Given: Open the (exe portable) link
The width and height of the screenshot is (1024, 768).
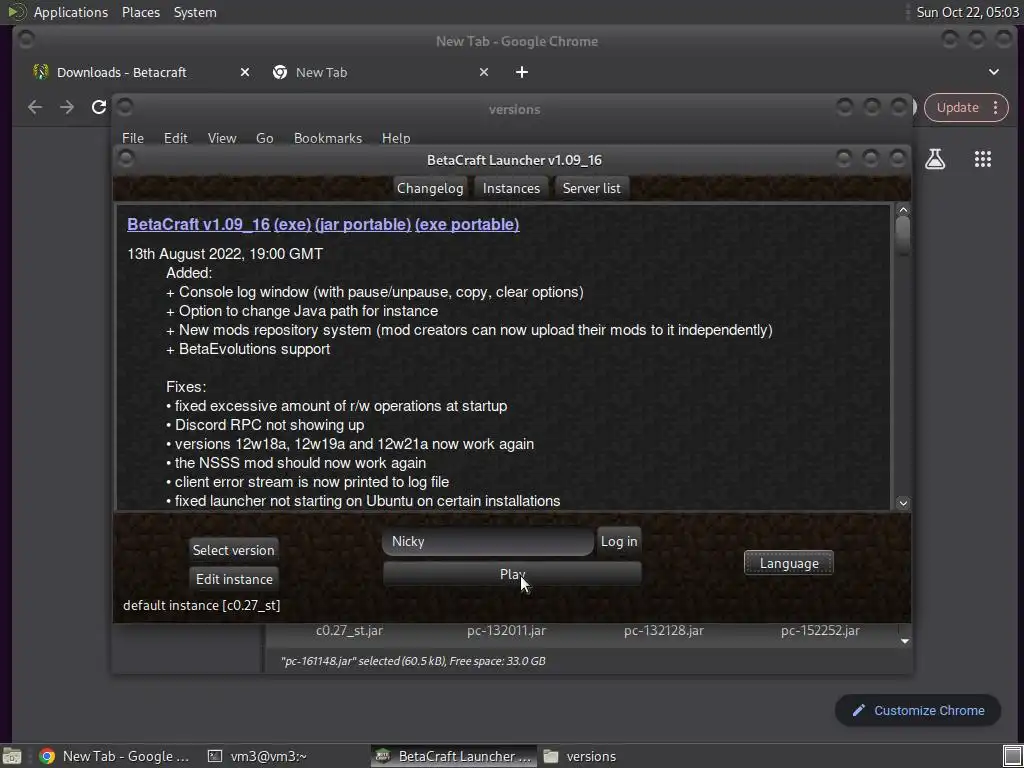Looking at the screenshot, I should click(467, 224).
